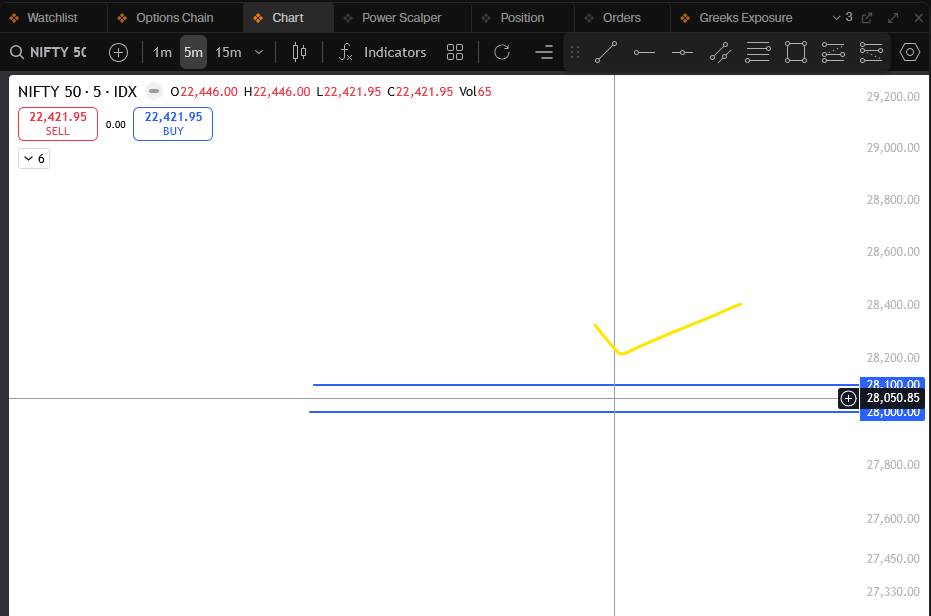Select the horizontal line drawing tool
The height and width of the screenshot is (616, 931).
click(x=682, y=52)
